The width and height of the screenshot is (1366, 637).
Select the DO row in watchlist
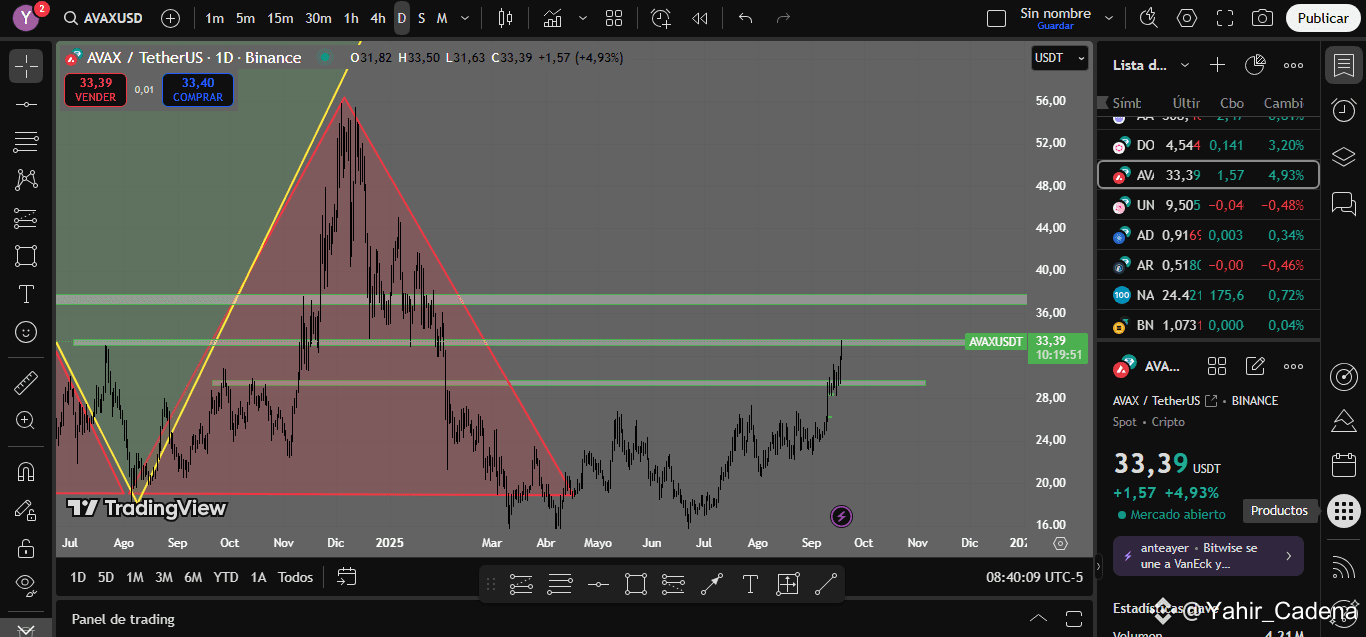[1208, 145]
